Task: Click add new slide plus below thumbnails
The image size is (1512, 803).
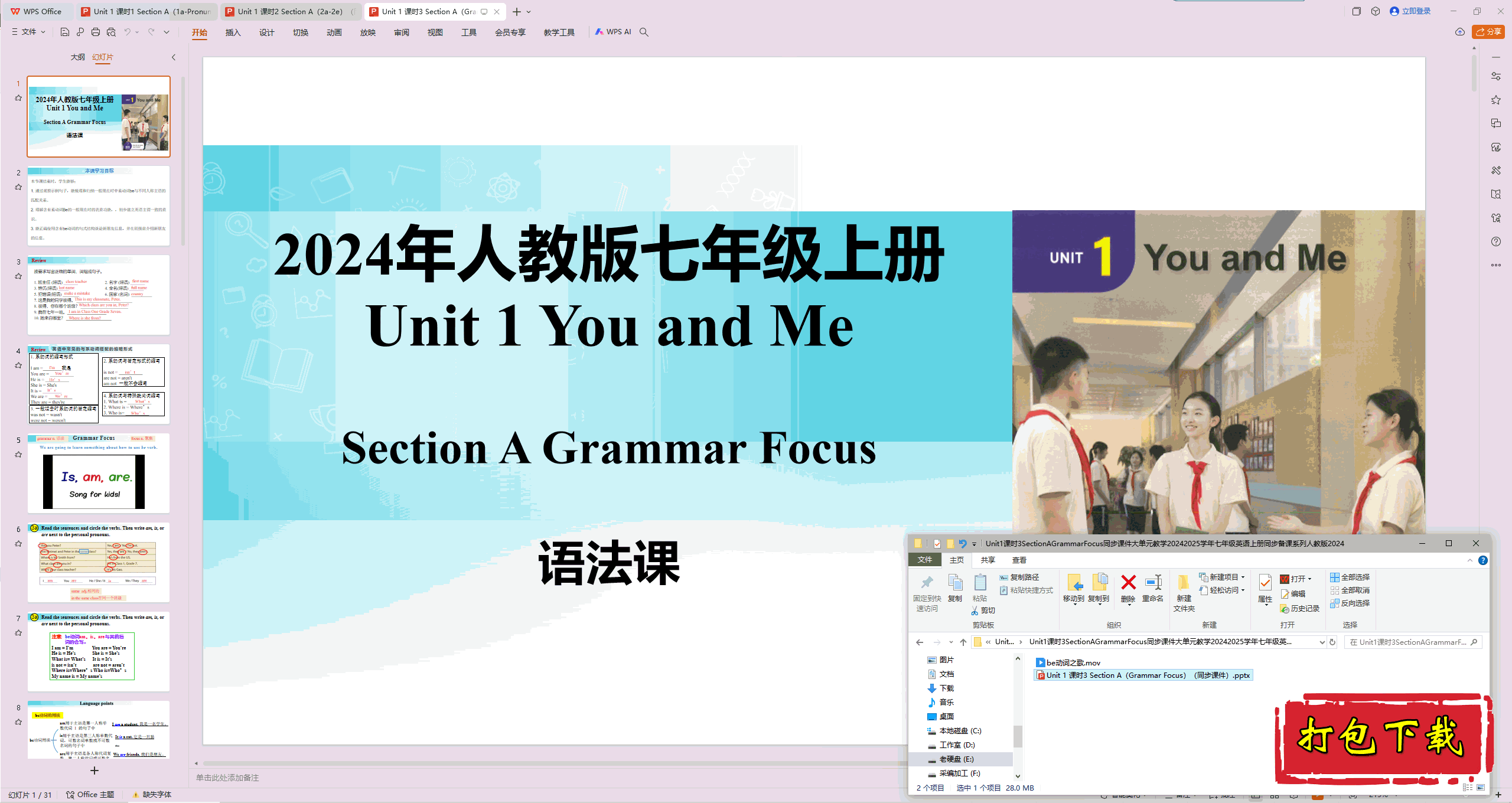Action: pos(94,771)
